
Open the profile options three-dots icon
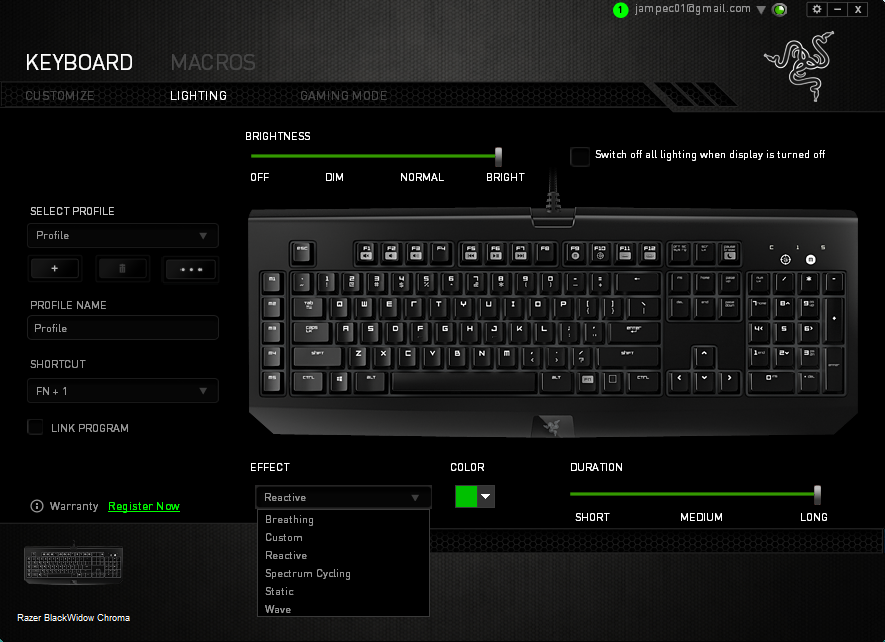pyautogui.click(x=191, y=269)
